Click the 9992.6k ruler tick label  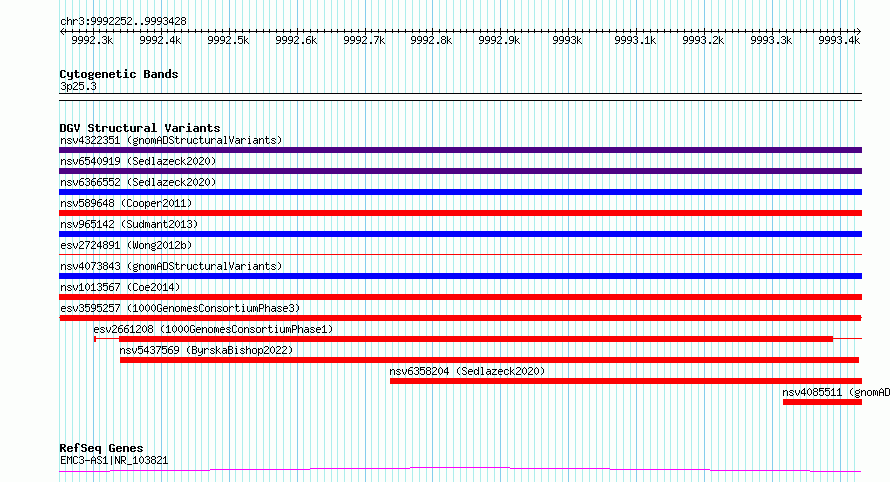(x=296, y=40)
